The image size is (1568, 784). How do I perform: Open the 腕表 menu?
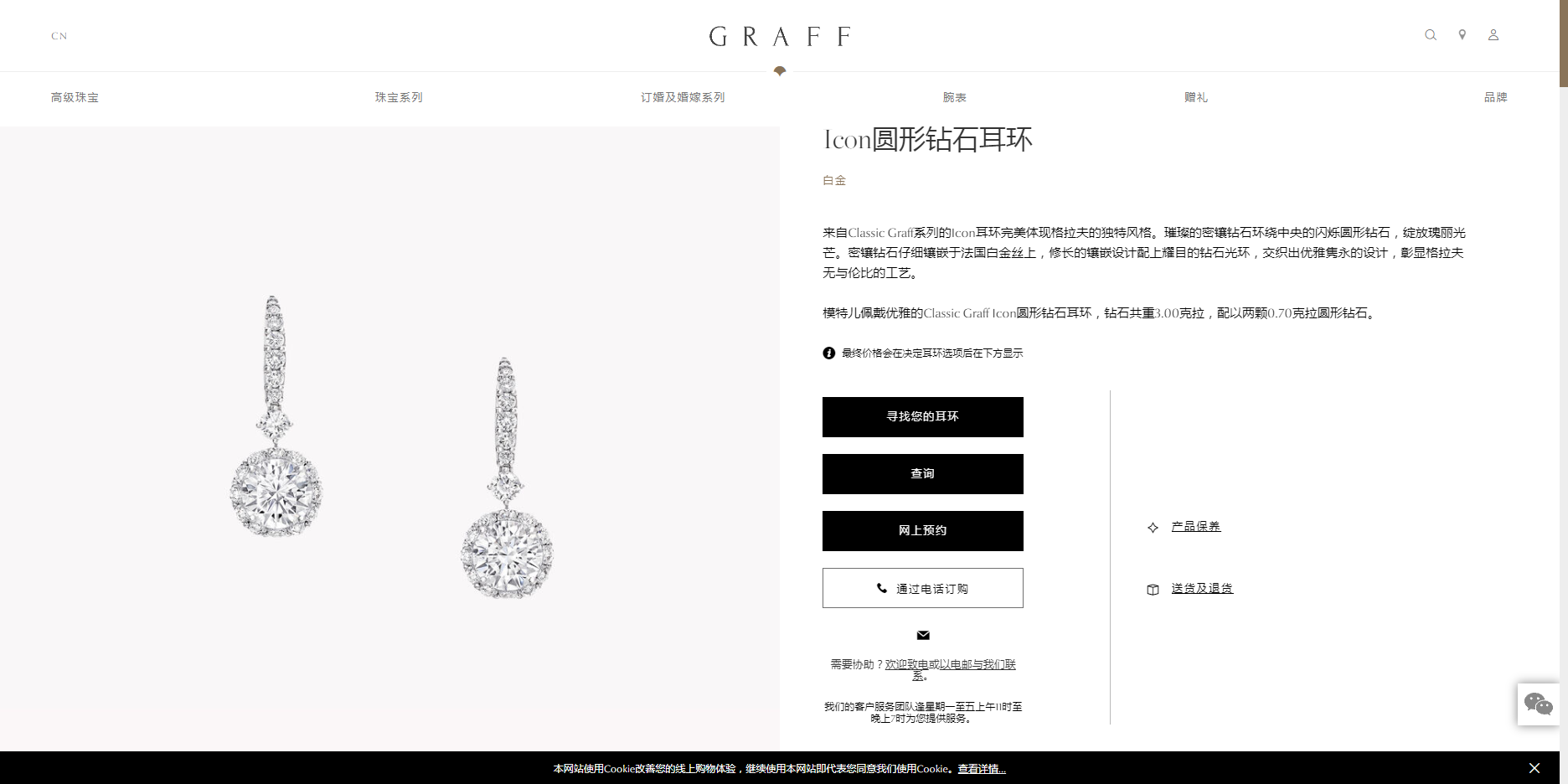(x=955, y=97)
